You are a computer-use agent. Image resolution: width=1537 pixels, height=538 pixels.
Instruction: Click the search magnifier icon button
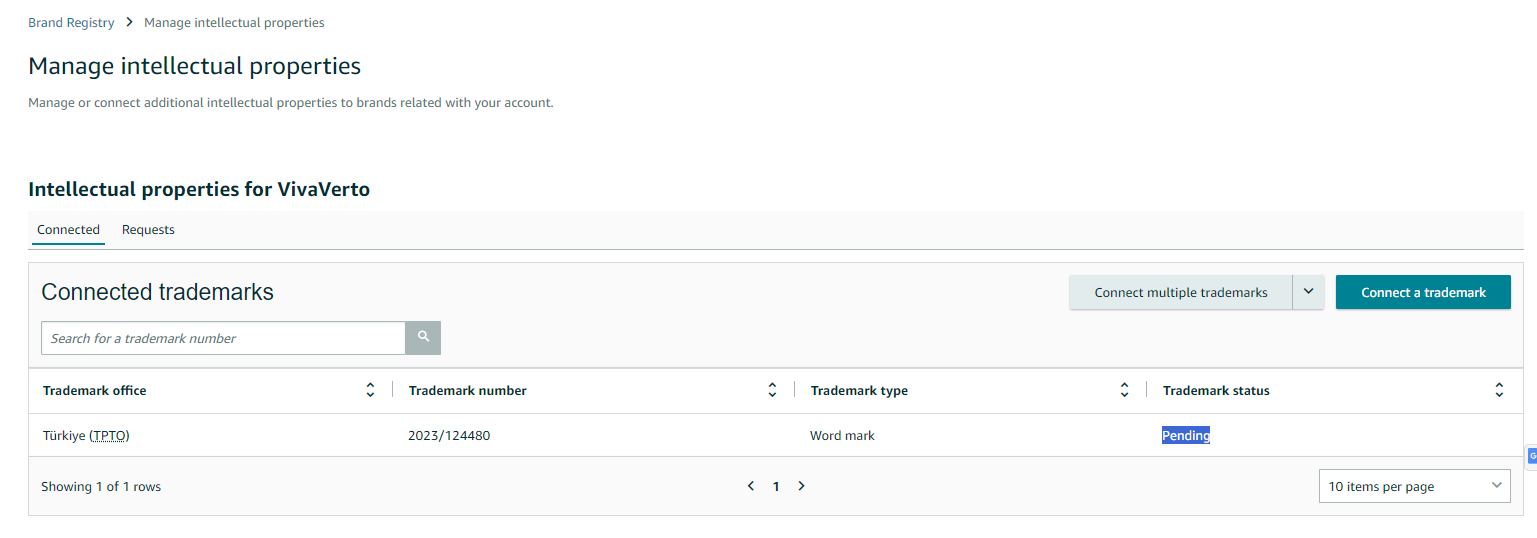point(423,338)
